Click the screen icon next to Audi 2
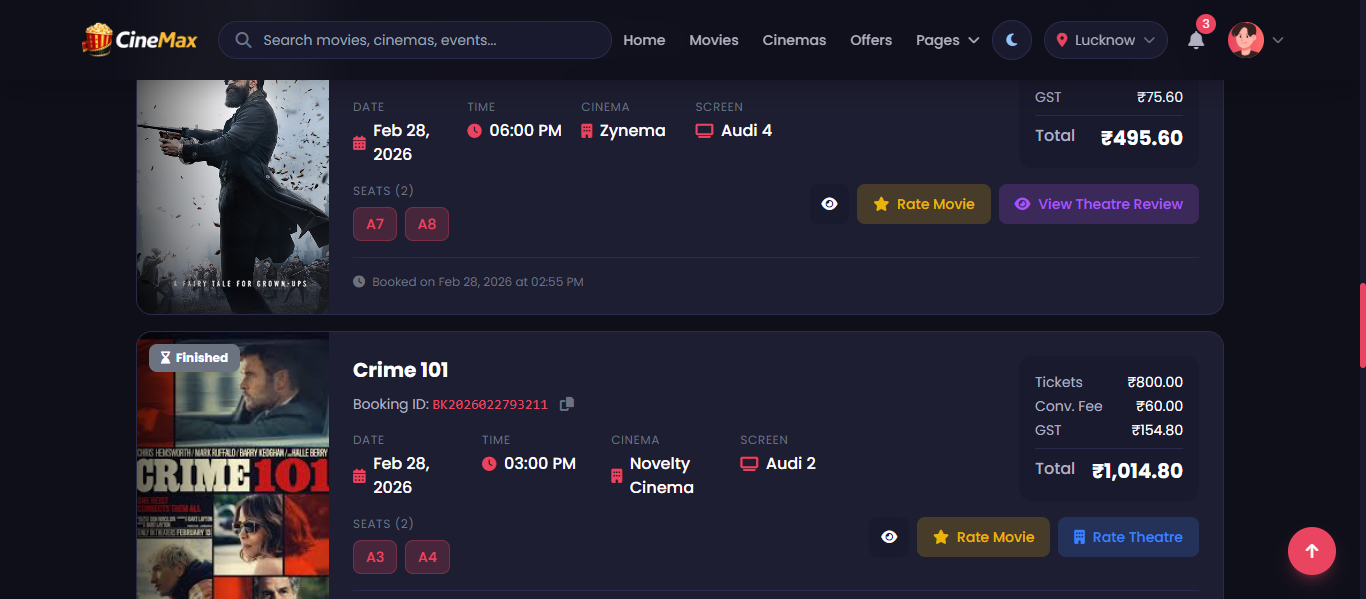 749,463
